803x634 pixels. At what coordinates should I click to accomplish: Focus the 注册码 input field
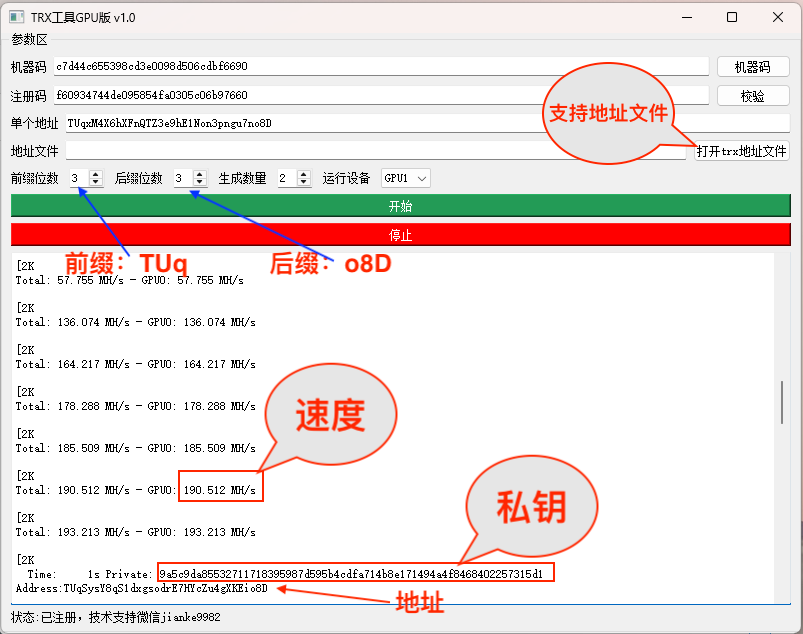point(382,95)
